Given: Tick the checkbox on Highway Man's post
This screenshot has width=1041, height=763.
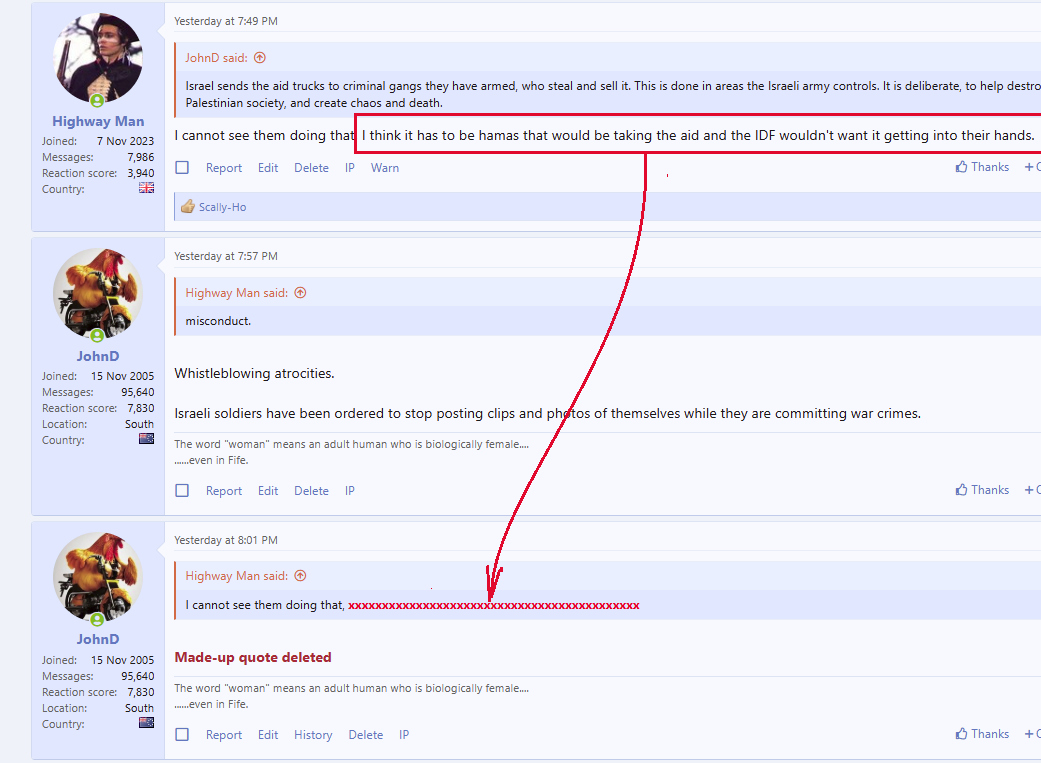Looking at the screenshot, I should (182, 168).
